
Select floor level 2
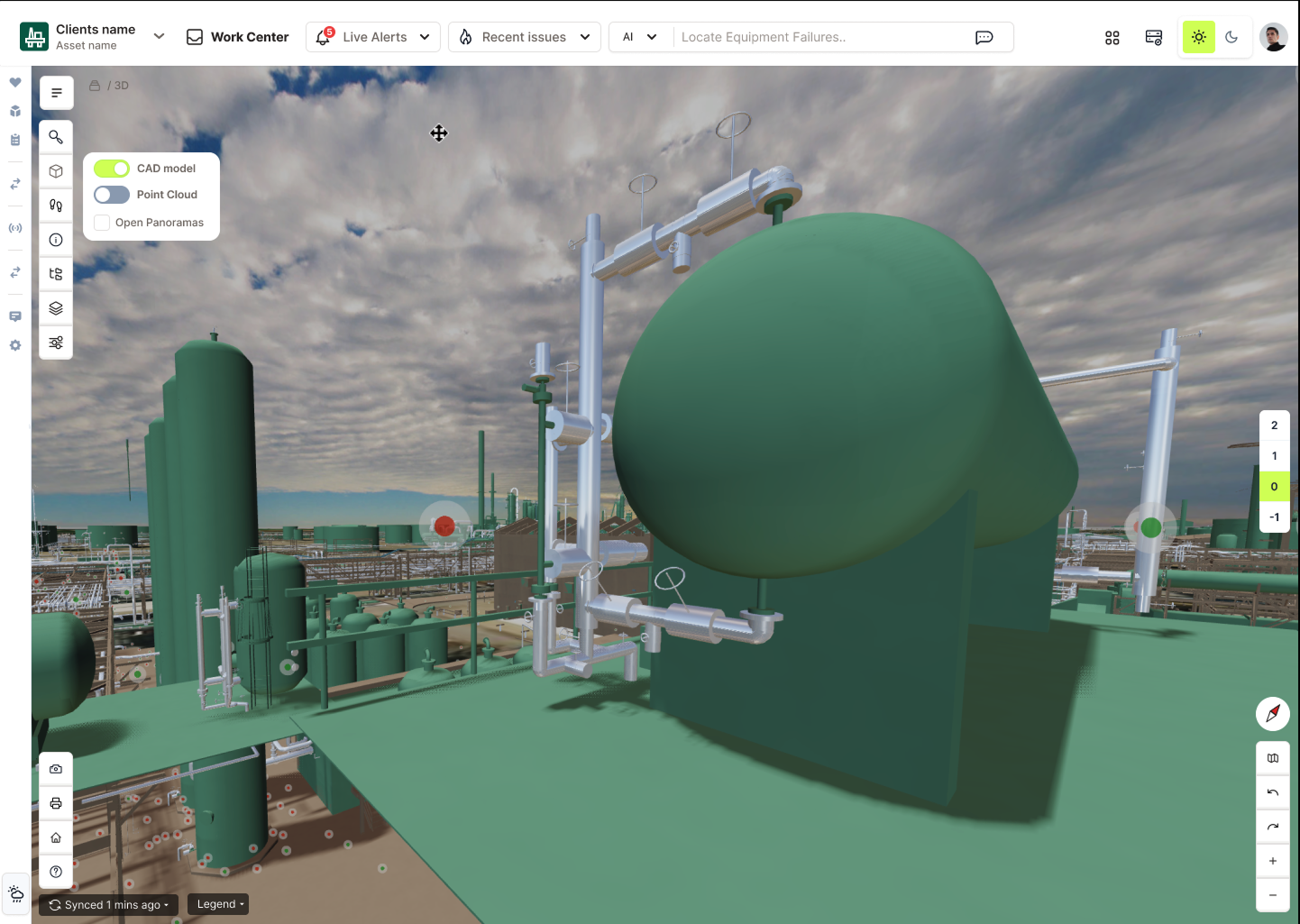click(x=1273, y=425)
